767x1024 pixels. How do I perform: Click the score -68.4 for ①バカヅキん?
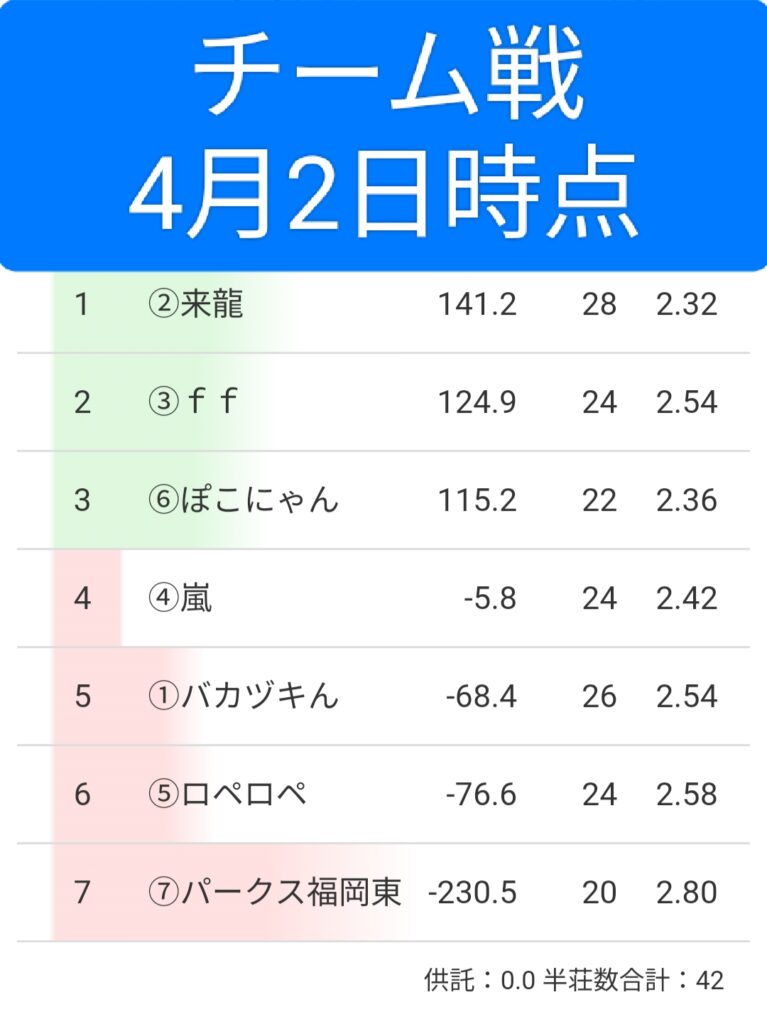[x=481, y=696]
